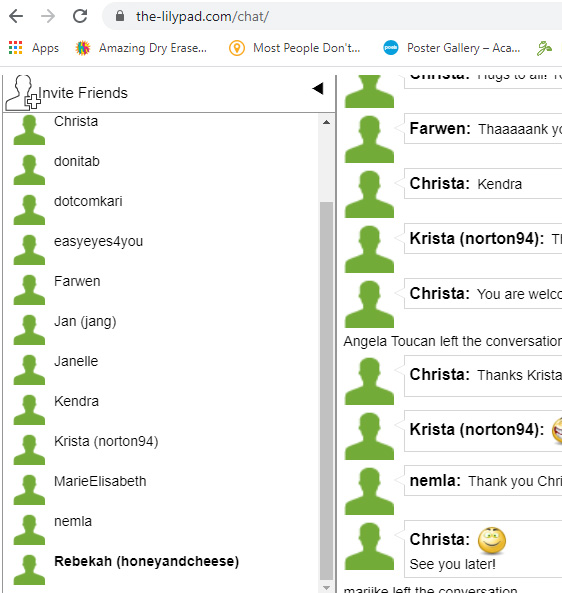
Task: Click Christa's Thanks Krista message
Action: point(483,376)
